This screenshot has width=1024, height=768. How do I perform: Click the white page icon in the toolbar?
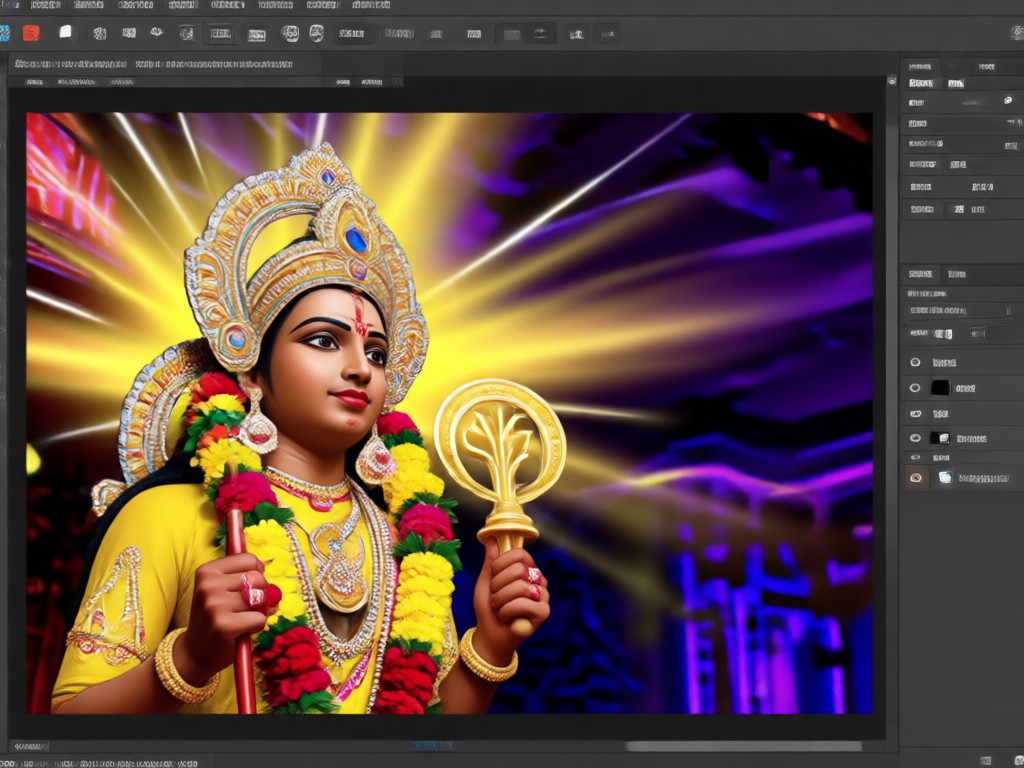click(65, 31)
